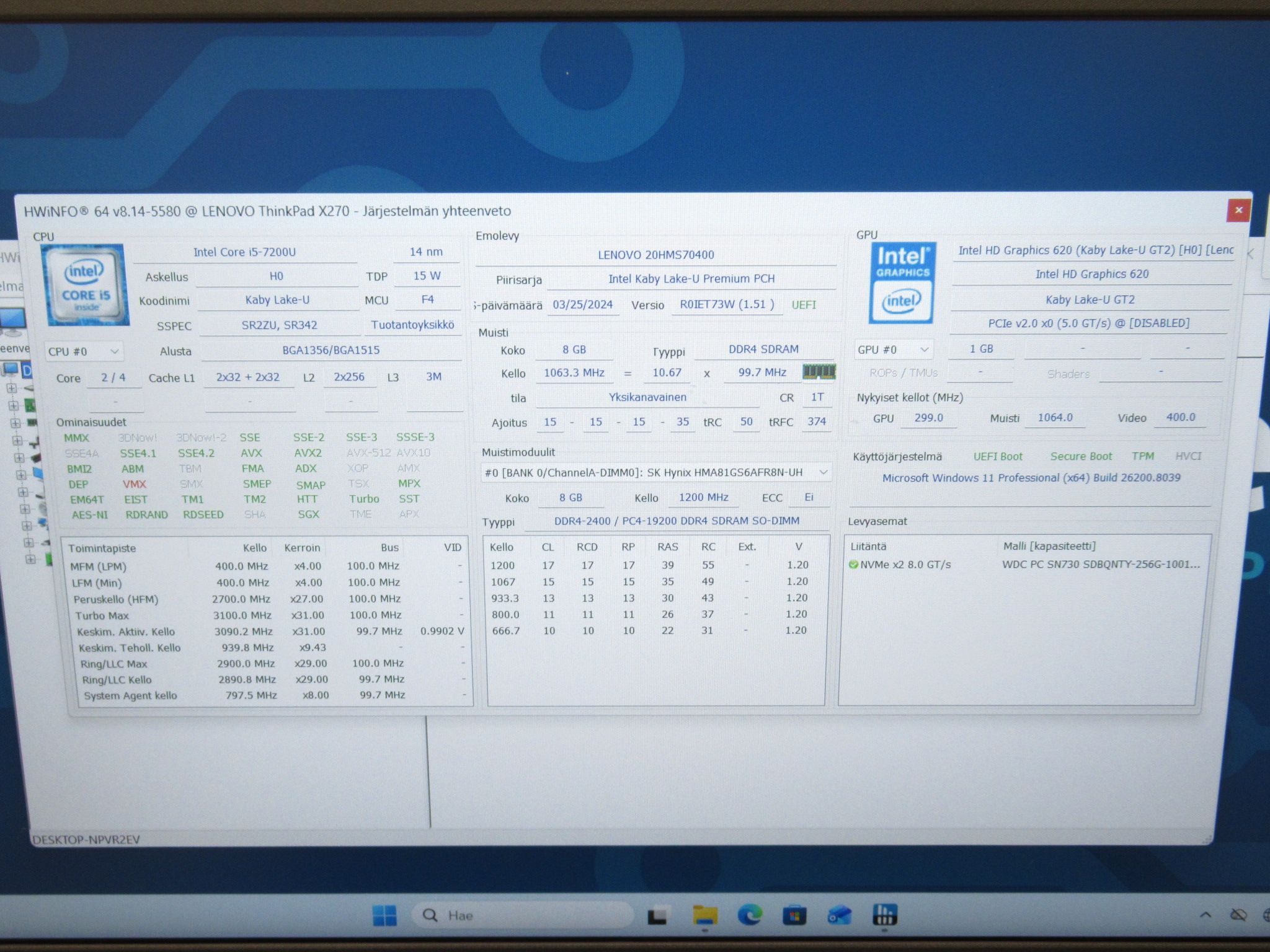The width and height of the screenshot is (1270, 952).
Task: Click the Hae taskbar search box
Action: tap(522, 915)
